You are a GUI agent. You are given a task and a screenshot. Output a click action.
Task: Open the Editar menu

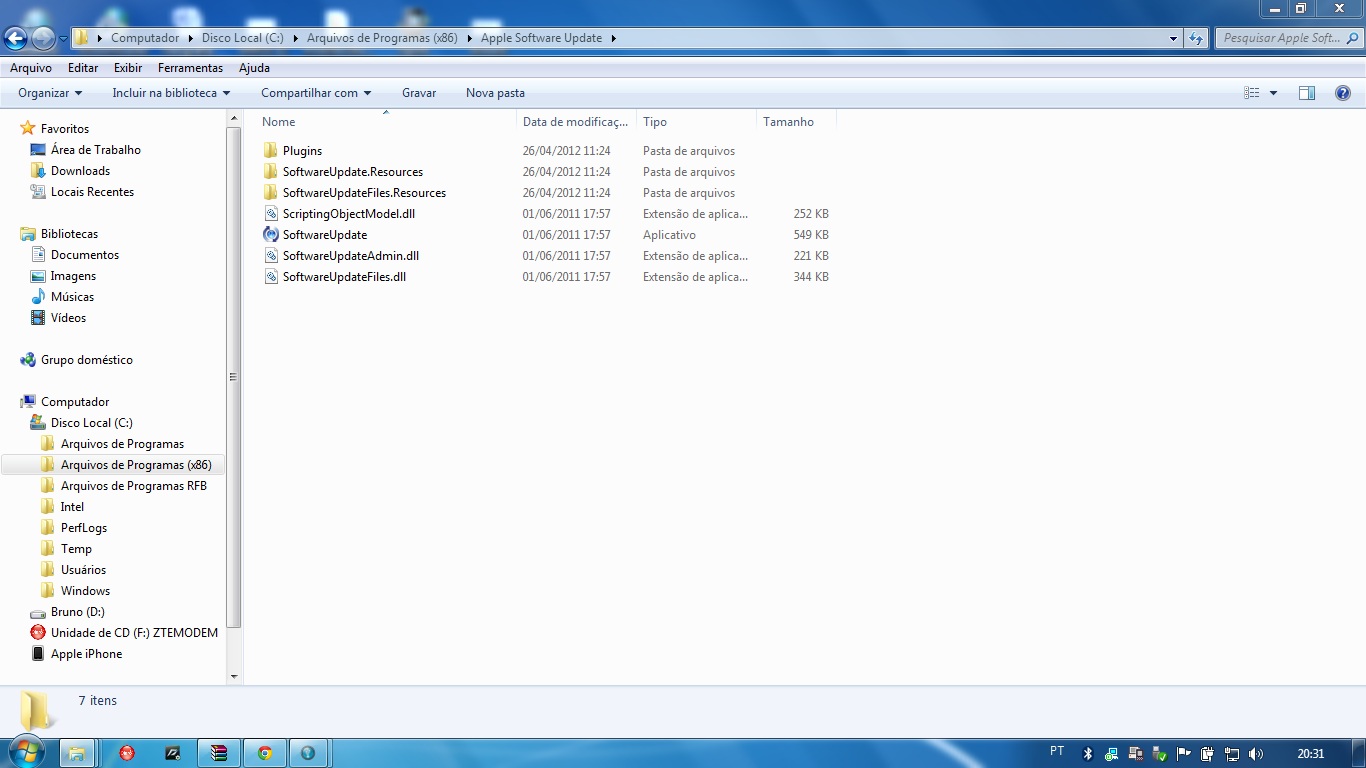pyautogui.click(x=83, y=68)
